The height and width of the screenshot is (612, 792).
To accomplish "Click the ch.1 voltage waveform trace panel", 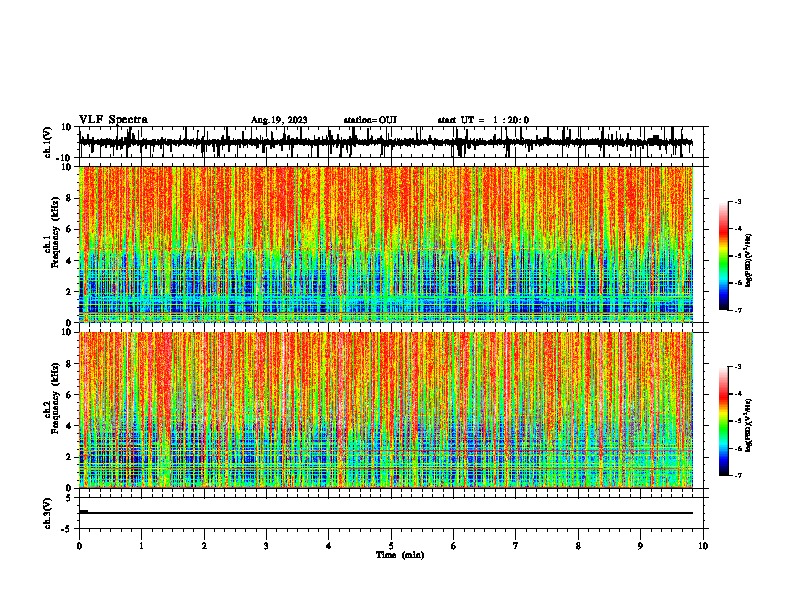I will point(391,142).
